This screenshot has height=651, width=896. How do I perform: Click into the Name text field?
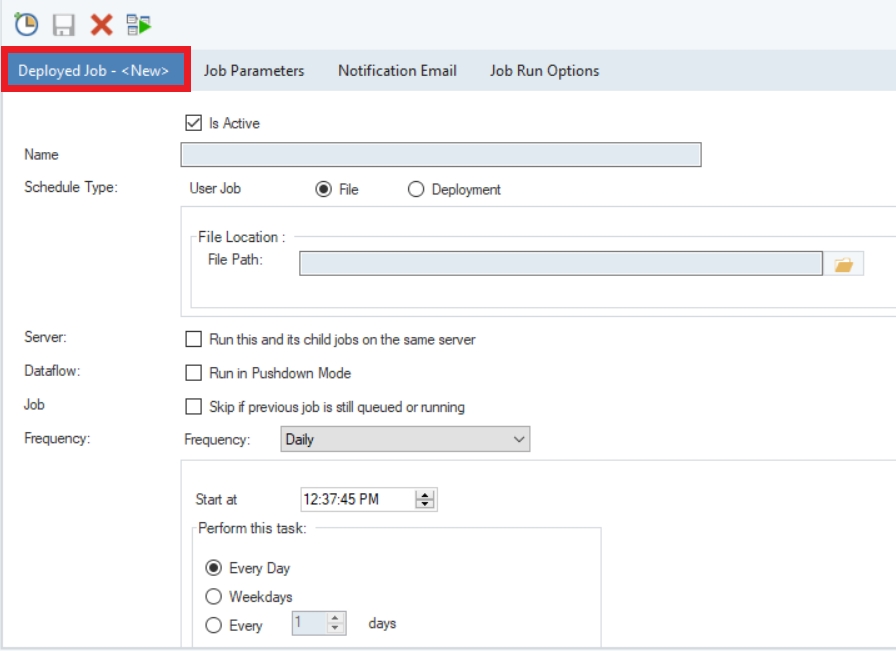click(x=440, y=155)
